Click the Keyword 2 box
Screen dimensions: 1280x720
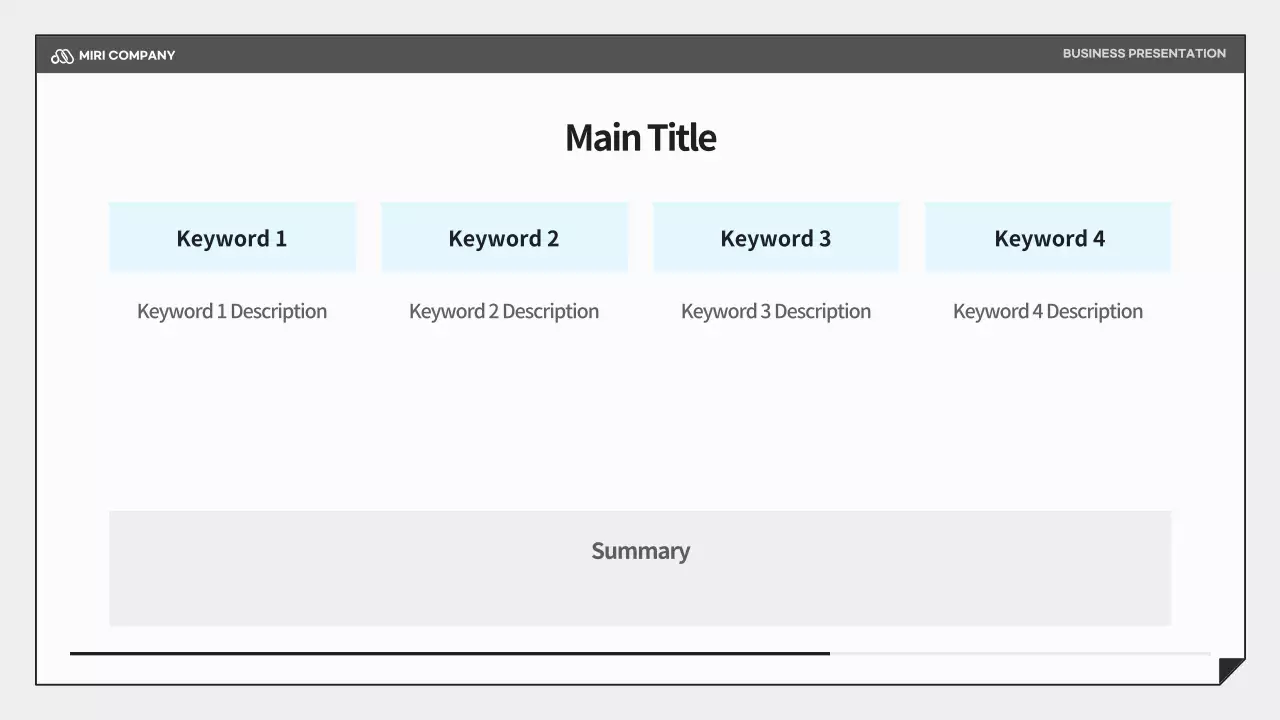[504, 238]
